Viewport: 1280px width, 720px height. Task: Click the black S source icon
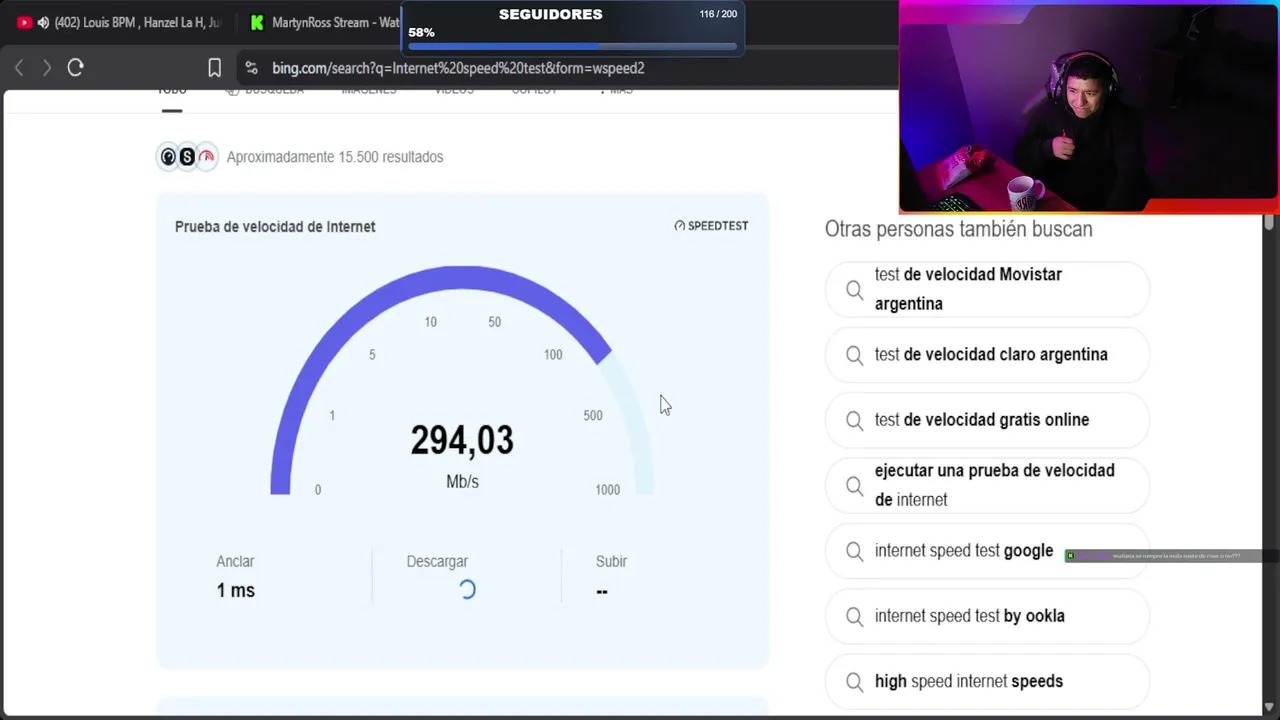click(187, 157)
